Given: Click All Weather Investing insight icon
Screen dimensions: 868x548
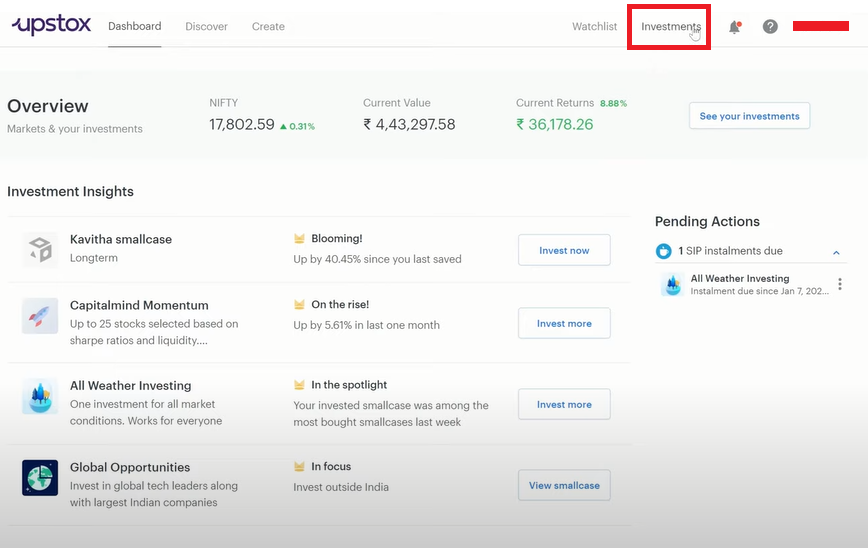Looking at the screenshot, I should click(40, 397).
